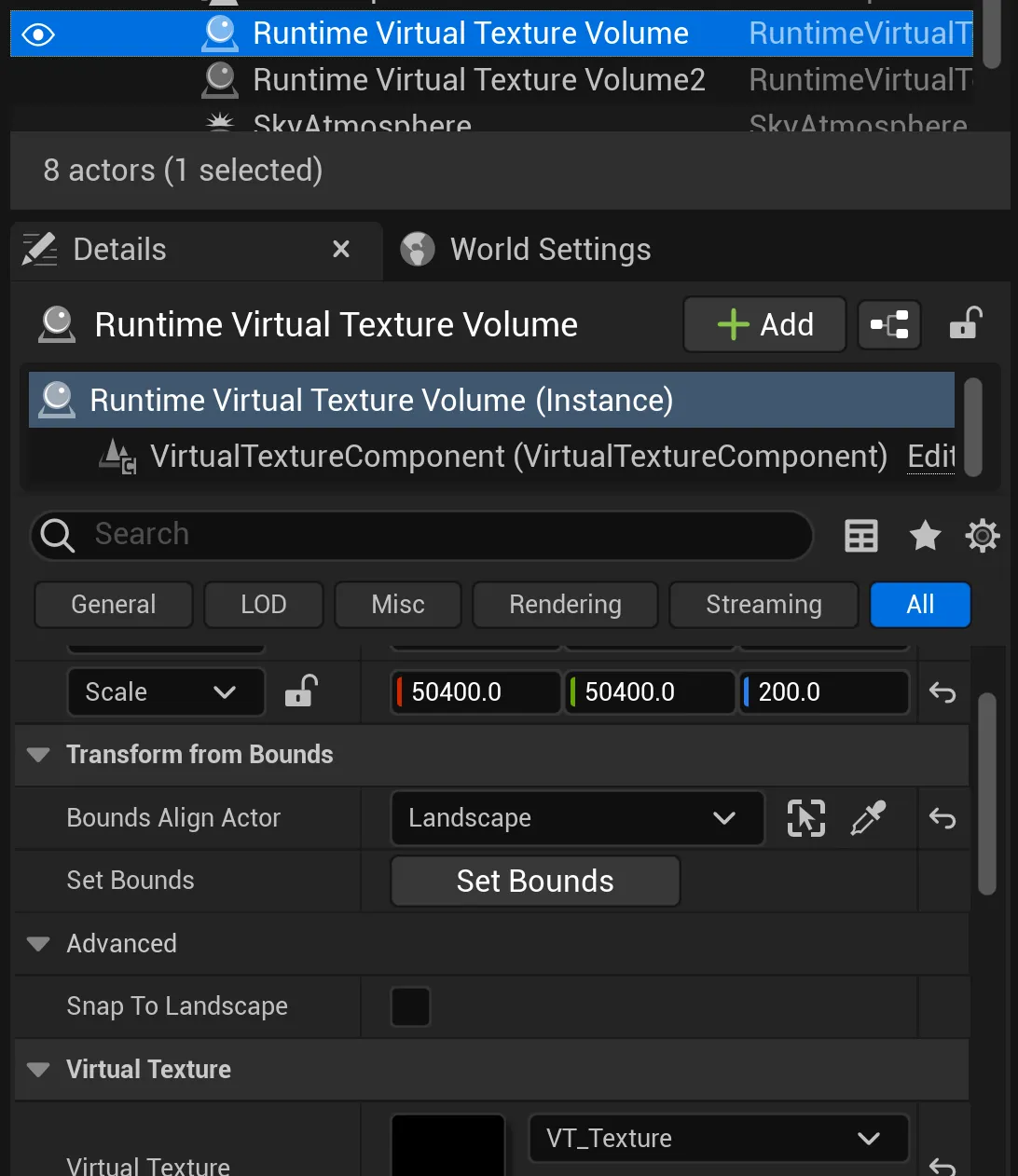Click the Details Search field
Viewport: 1018px width, 1176px height.
pos(421,535)
